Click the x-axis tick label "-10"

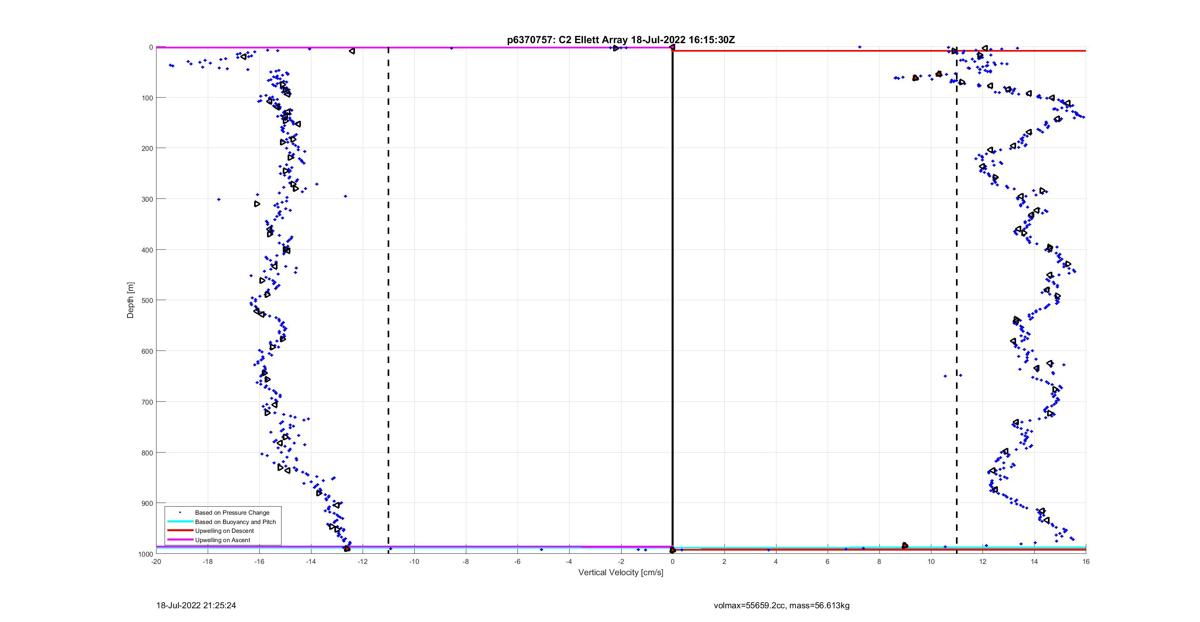coord(414,561)
